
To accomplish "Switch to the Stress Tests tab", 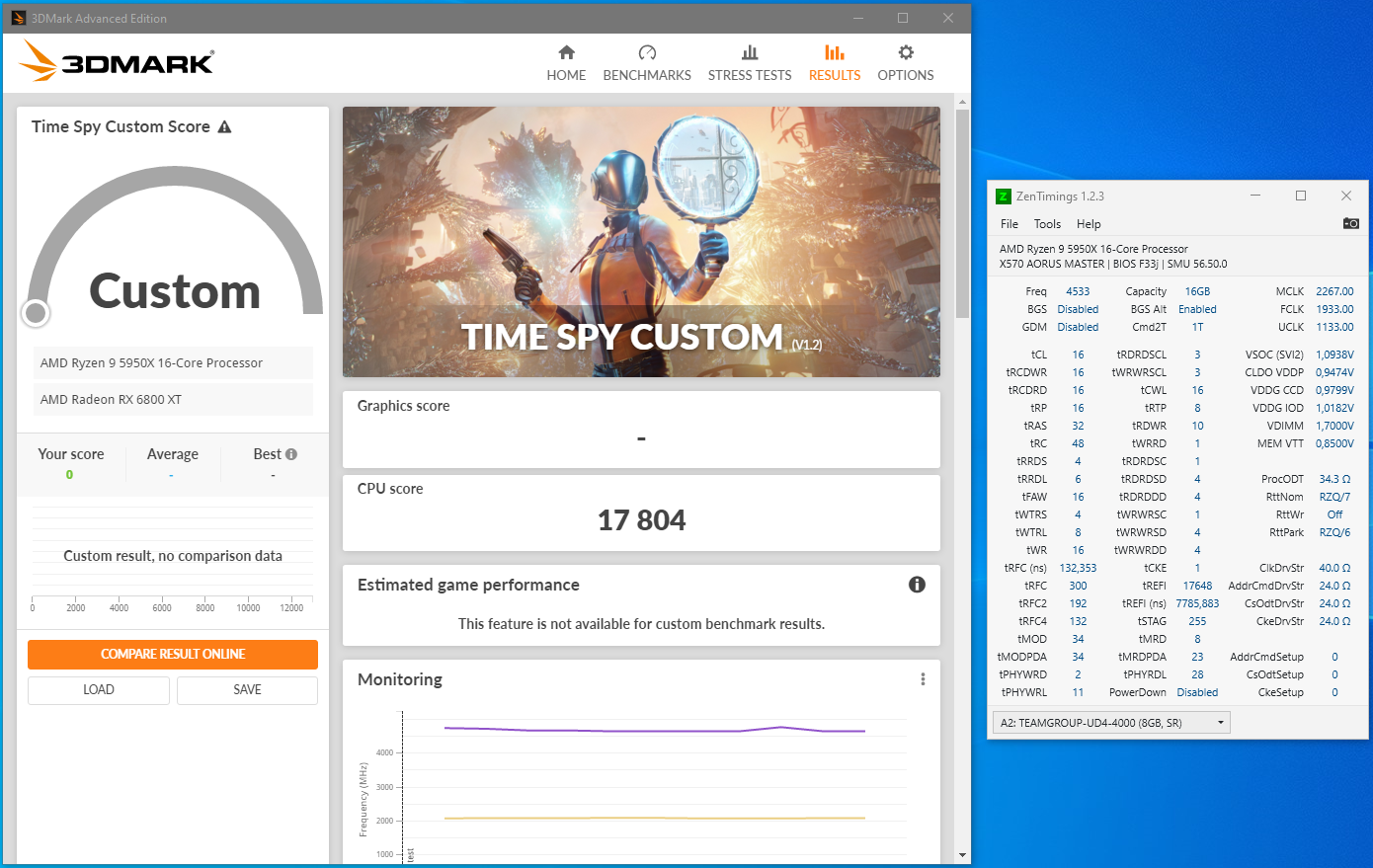I will pyautogui.click(x=750, y=63).
